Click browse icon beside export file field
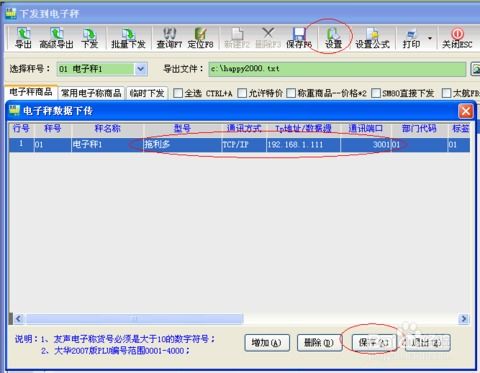Viewport: 480px width, 373px height. tap(476, 69)
